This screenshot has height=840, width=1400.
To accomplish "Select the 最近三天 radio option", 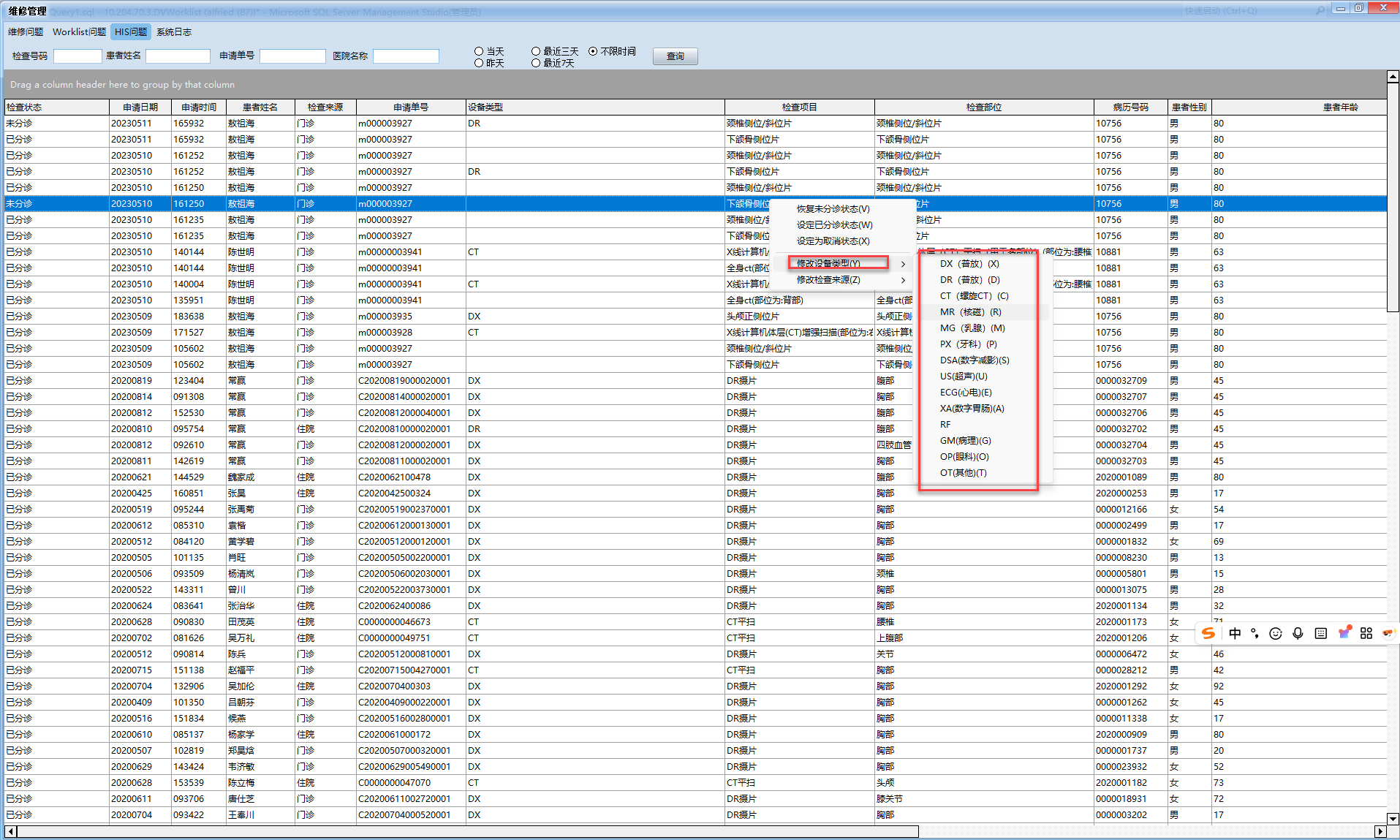I will (x=536, y=51).
